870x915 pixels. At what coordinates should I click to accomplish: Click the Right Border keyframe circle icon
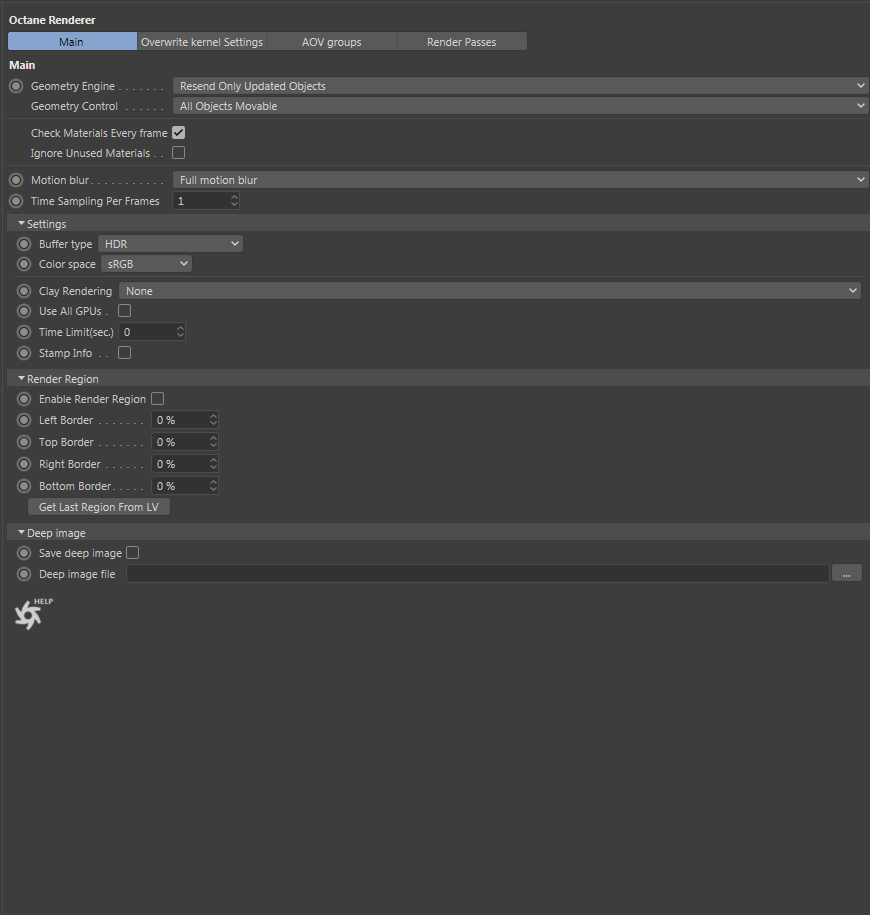tap(24, 464)
